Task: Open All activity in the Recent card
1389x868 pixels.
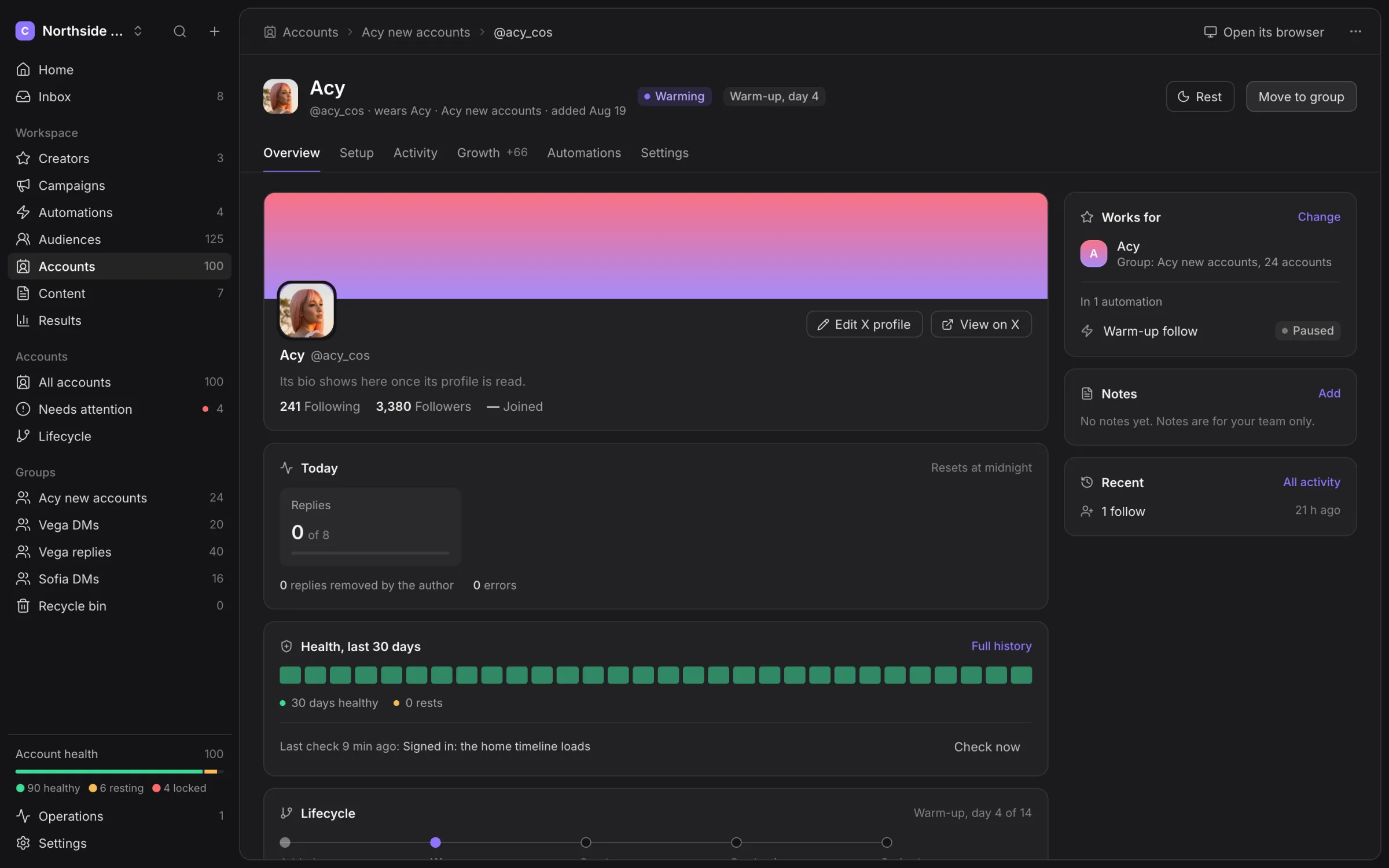Action: click(x=1311, y=482)
